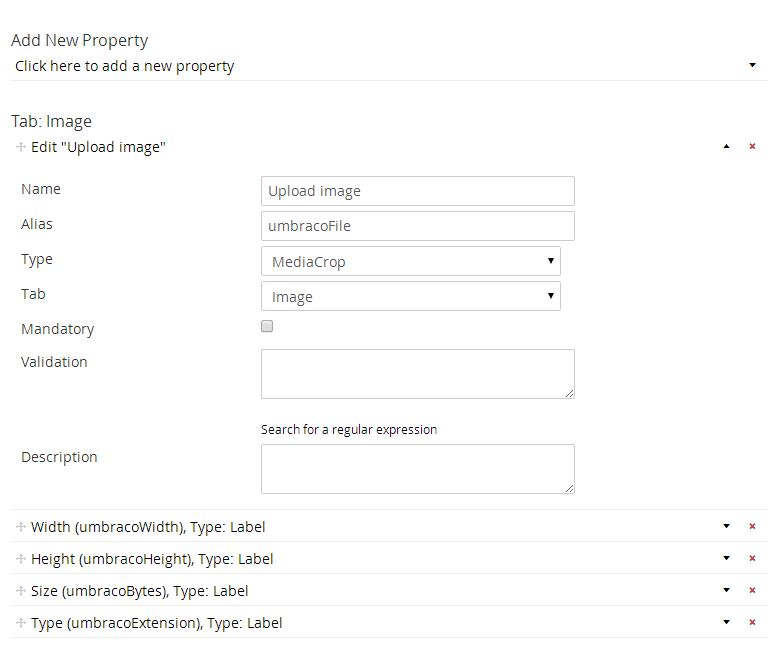Click the 'Search for a regular expression' link
Screen dimensions: 775x662
pos(349,429)
